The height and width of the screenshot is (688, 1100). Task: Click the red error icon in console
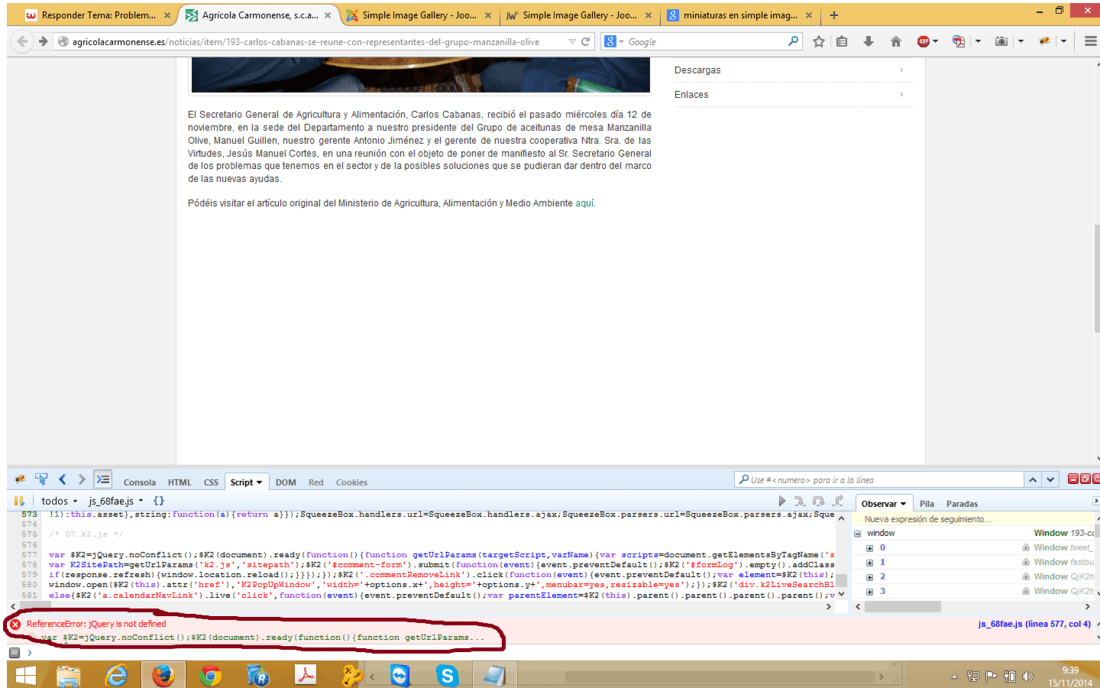(x=15, y=624)
